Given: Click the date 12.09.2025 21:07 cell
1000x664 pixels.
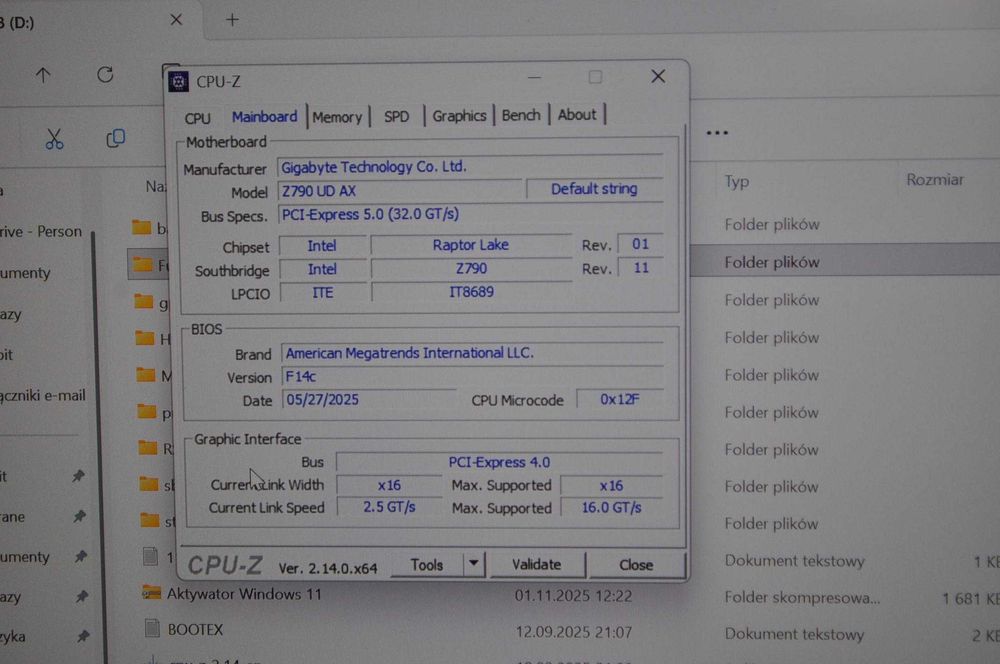Looking at the screenshot, I should (573, 632).
